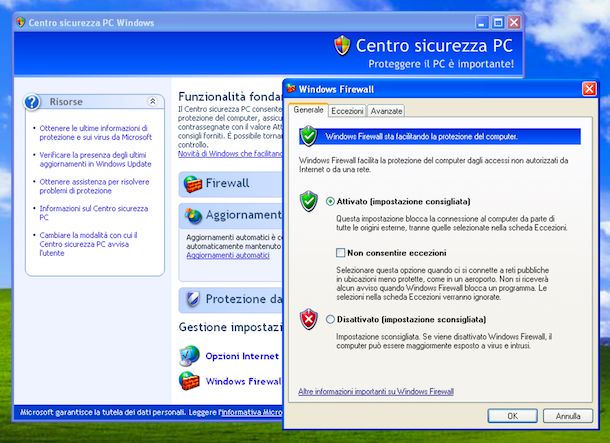Close the Windows Firewall dialog
Screen dimensions: 610x443
[589, 89]
